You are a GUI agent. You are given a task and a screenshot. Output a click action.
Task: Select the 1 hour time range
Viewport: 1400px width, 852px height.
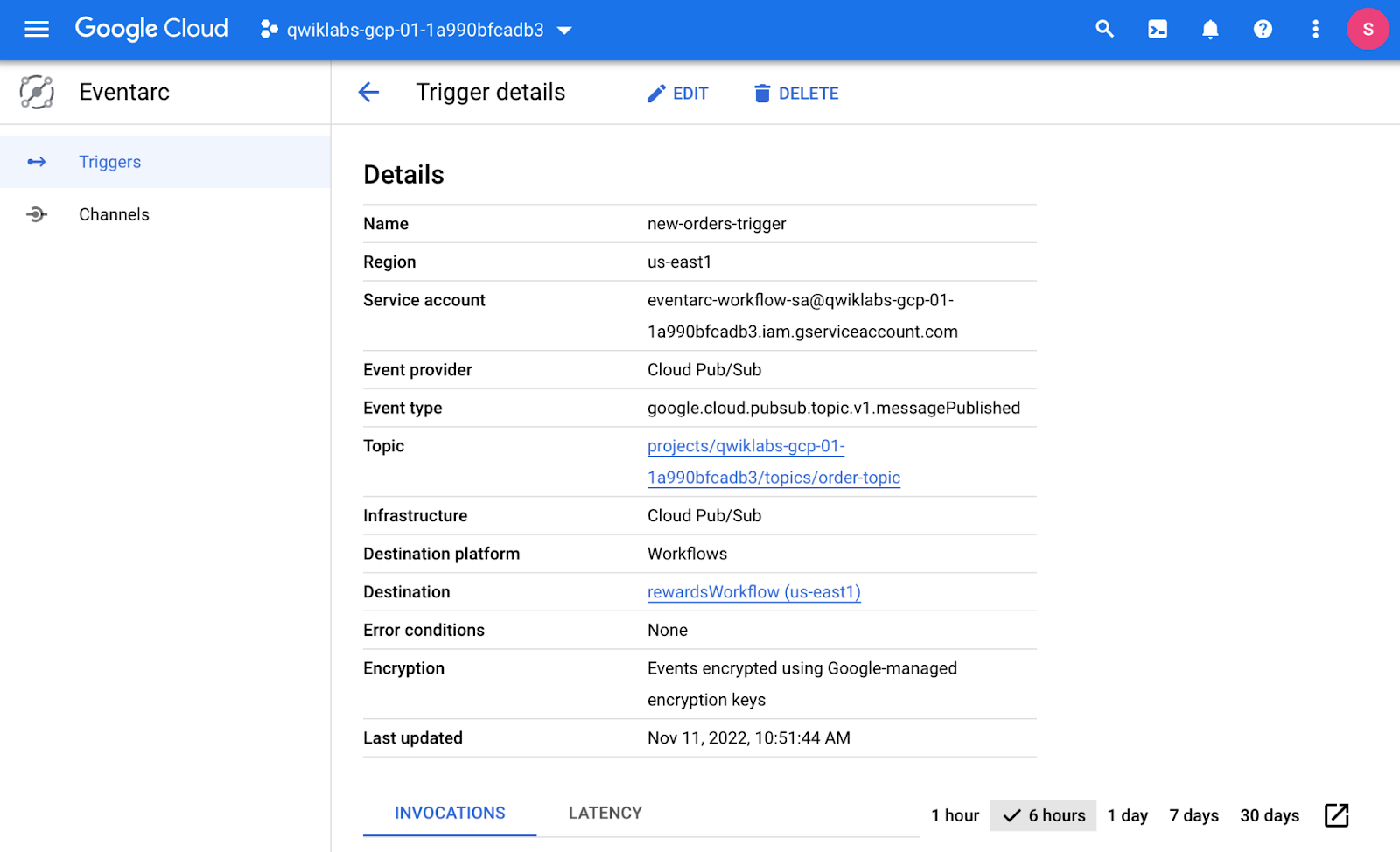click(955, 815)
